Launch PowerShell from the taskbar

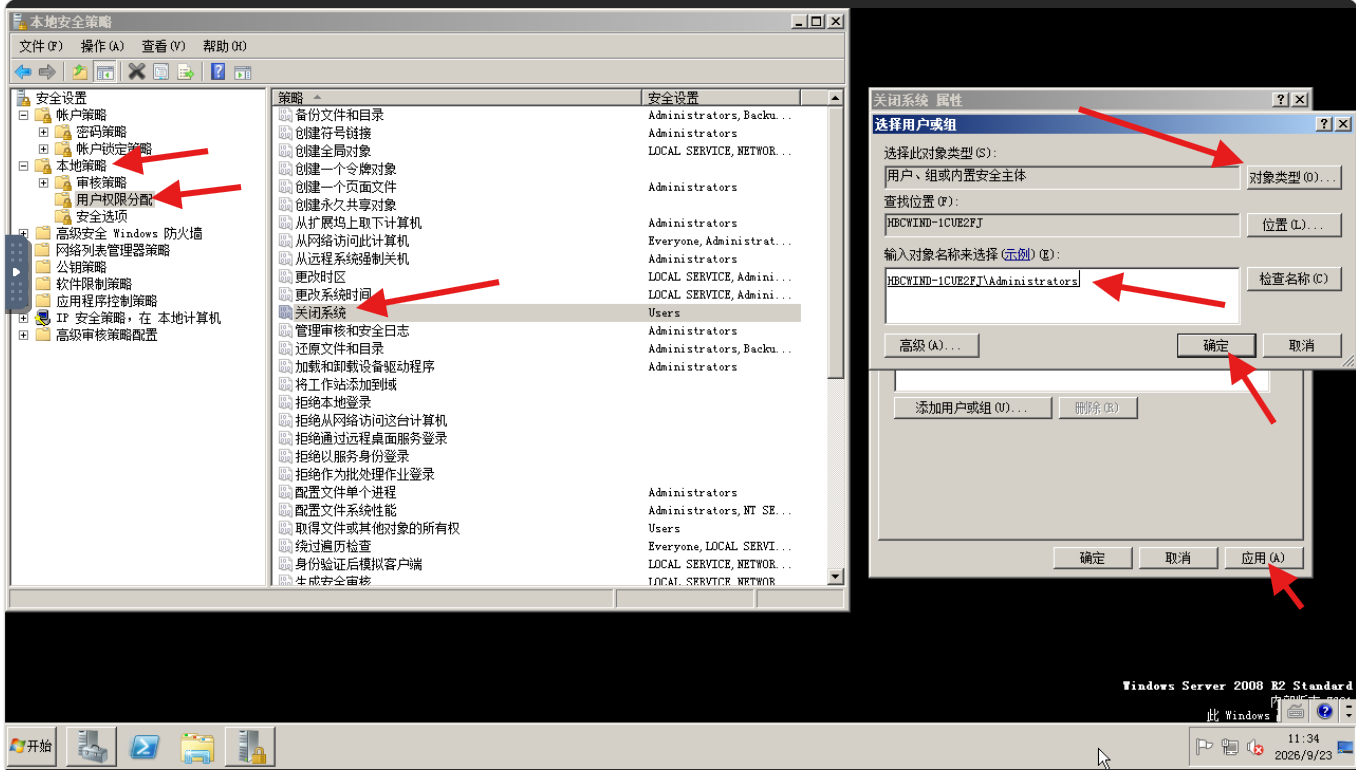145,746
